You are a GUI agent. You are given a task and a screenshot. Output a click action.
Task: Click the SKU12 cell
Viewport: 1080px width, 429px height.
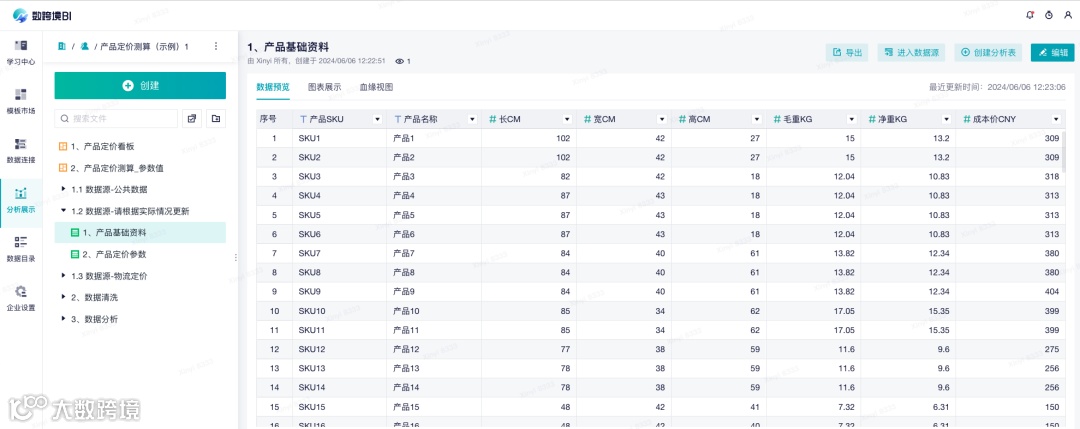click(x=339, y=350)
